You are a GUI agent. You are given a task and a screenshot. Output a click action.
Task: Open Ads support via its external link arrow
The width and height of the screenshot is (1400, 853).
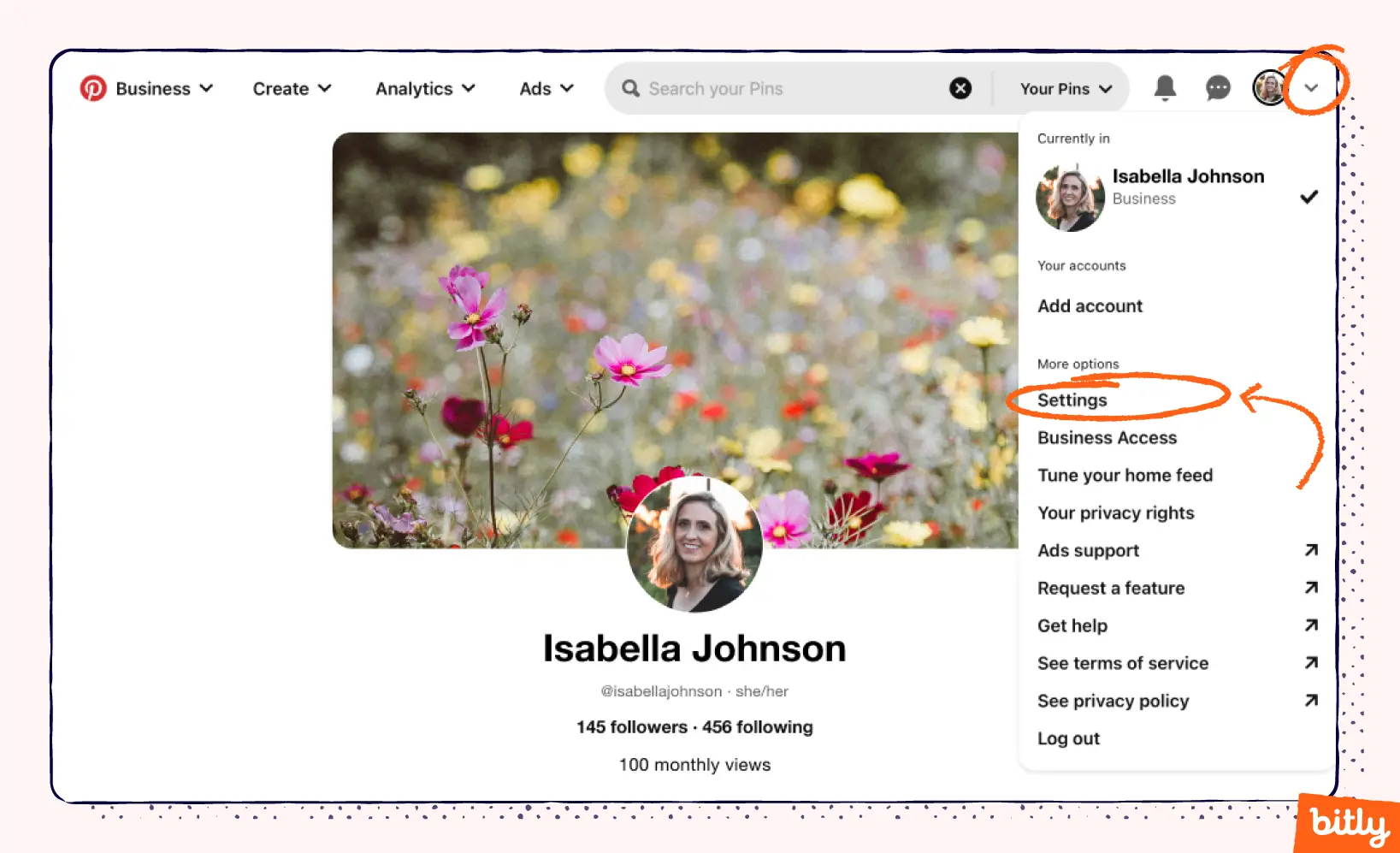click(1310, 550)
